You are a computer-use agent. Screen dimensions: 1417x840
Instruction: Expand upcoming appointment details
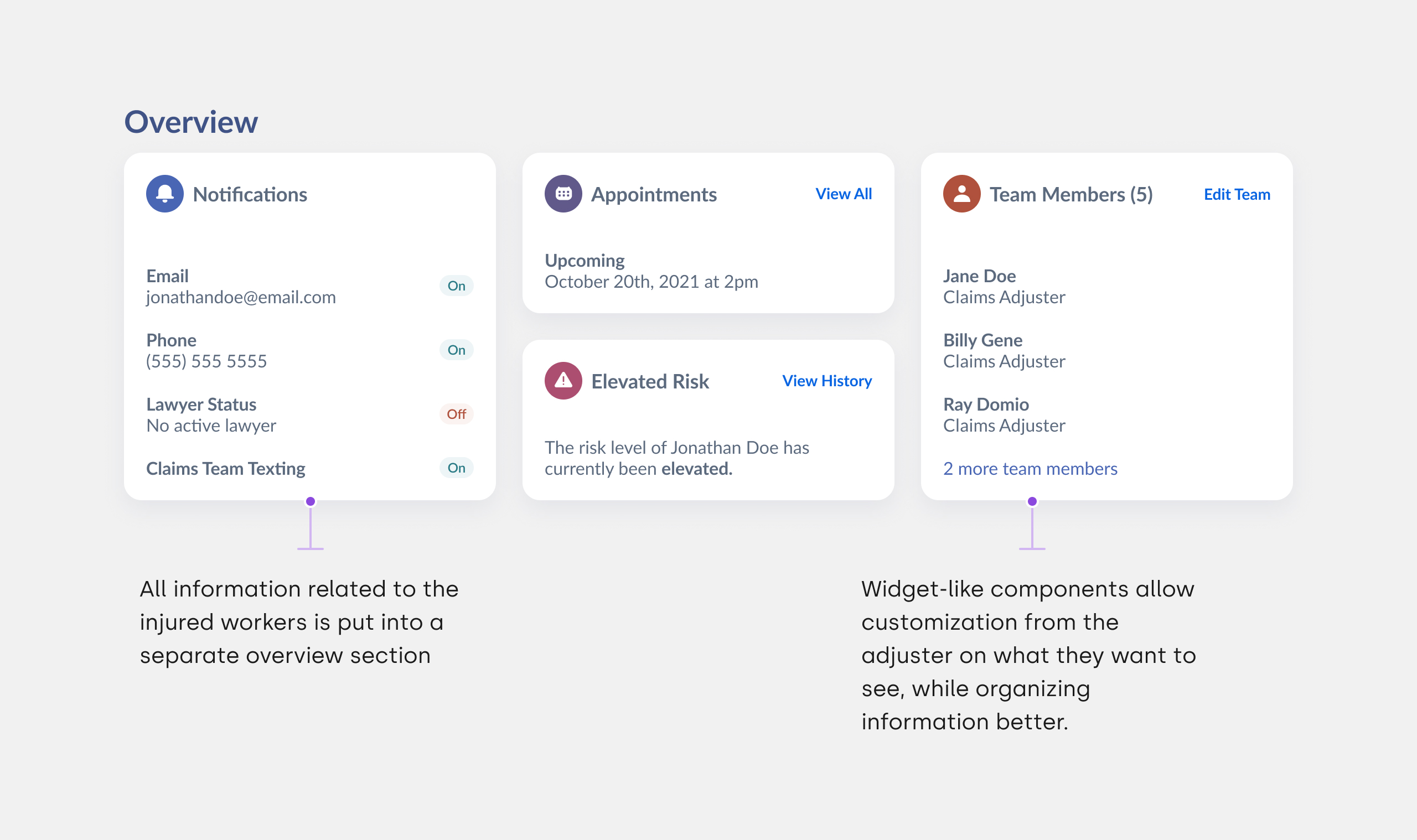click(x=651, y=271)
